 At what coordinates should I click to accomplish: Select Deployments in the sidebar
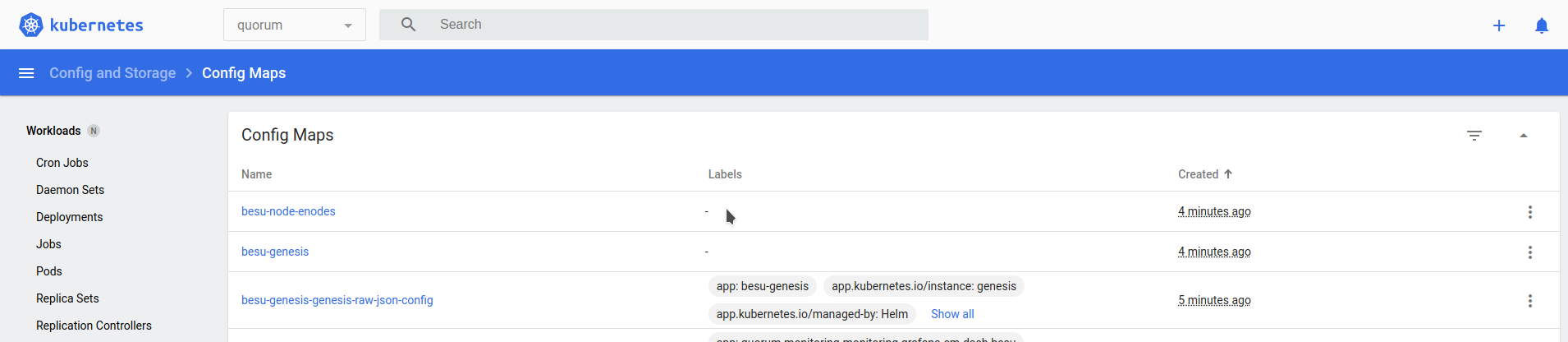(x=70, y=217)
